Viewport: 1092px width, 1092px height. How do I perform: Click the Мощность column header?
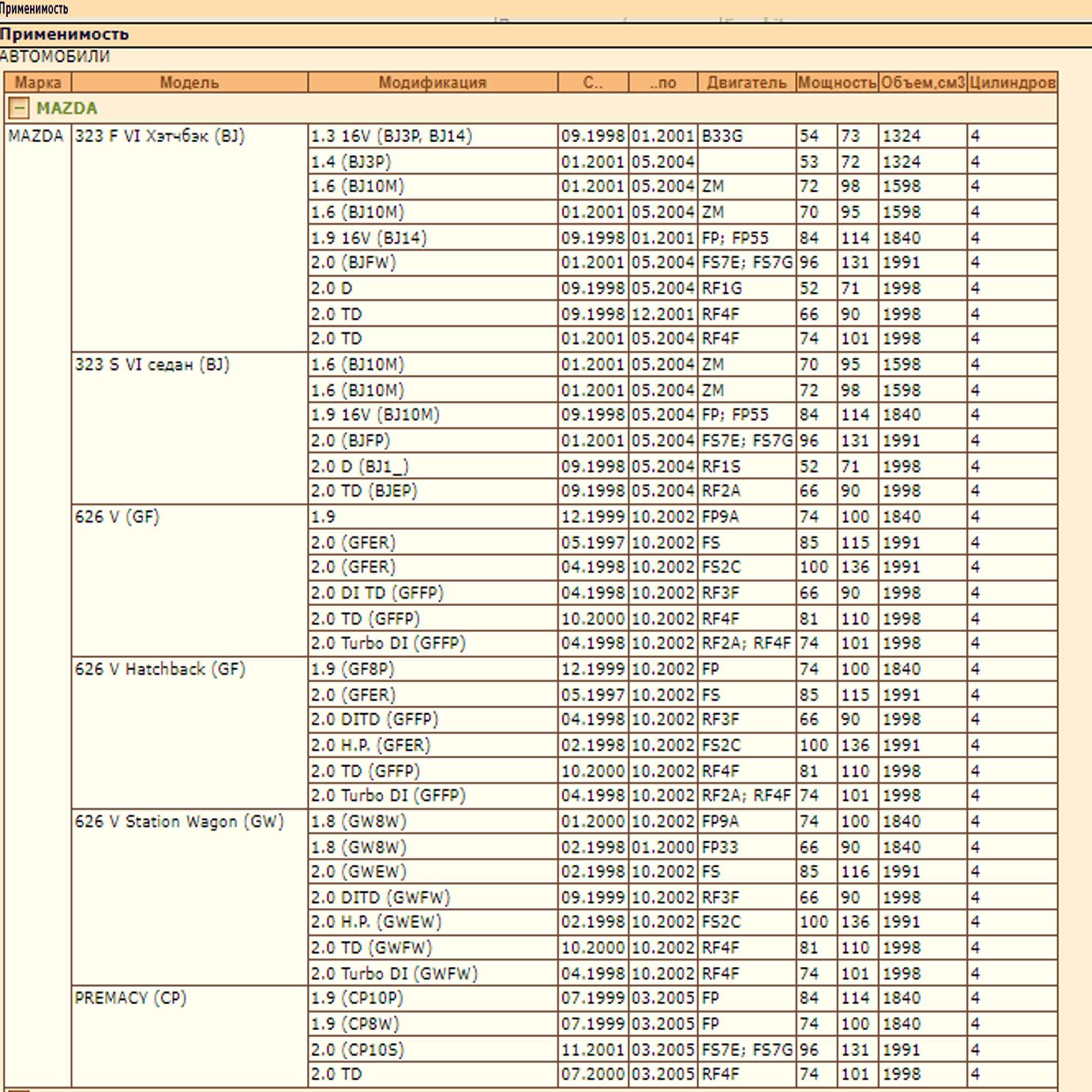(x=837, y=83)
